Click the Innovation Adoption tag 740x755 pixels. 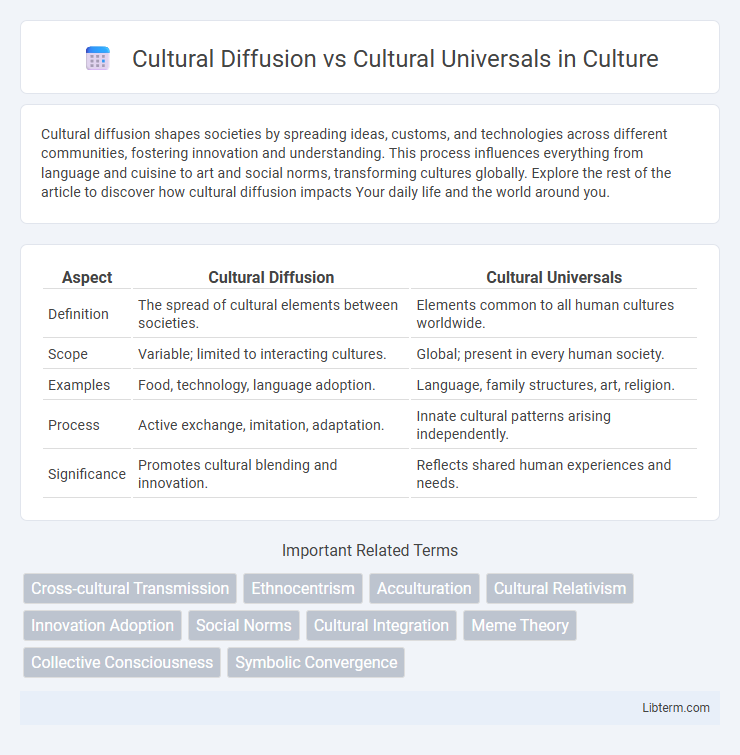pyautogui.click(x=103, y=625)
